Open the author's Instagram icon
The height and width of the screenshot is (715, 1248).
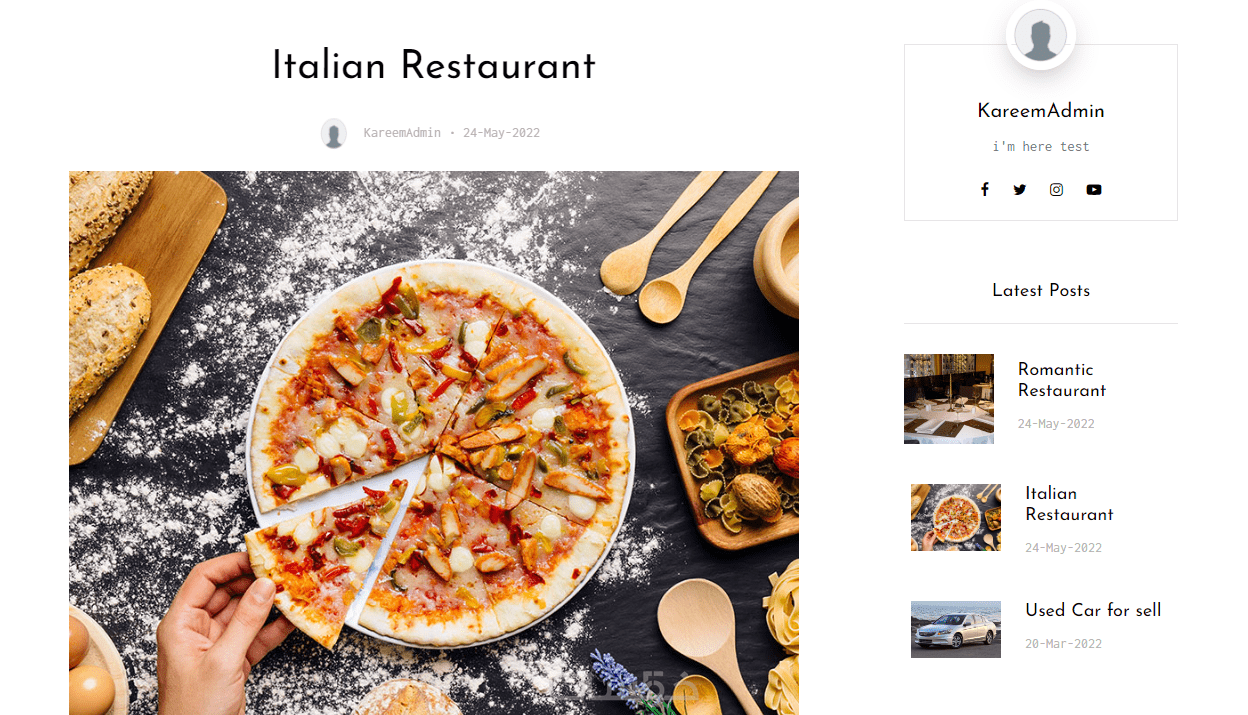point(1056,189)
